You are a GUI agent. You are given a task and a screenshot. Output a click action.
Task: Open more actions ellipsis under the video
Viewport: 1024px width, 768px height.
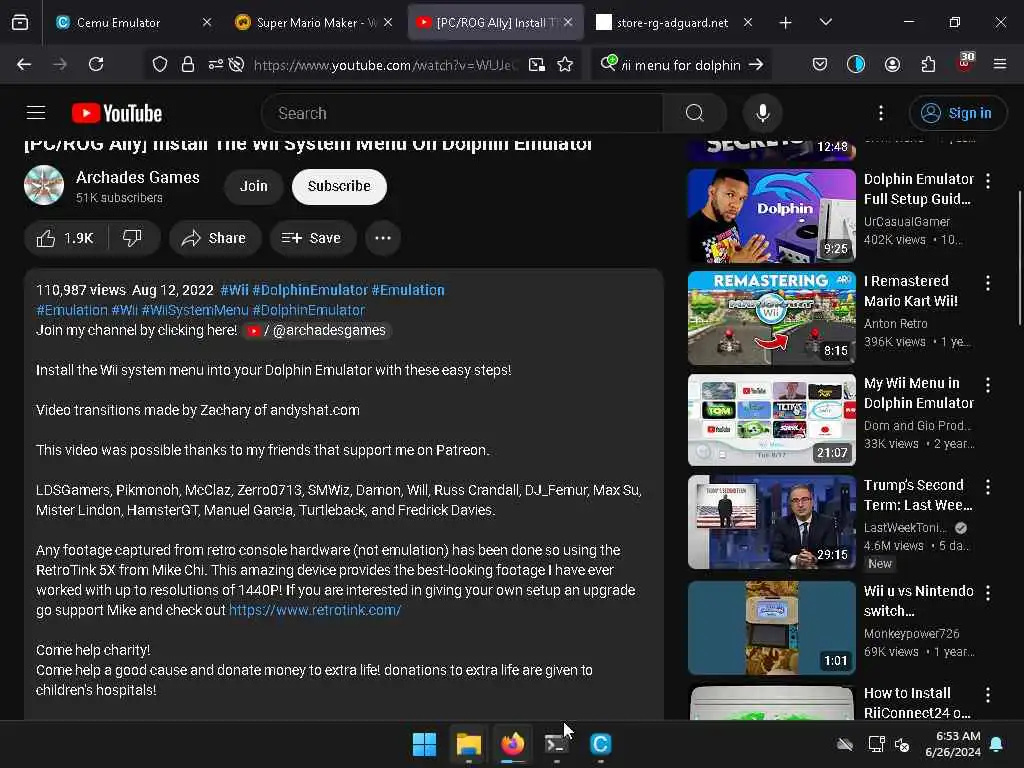point(383,238)
